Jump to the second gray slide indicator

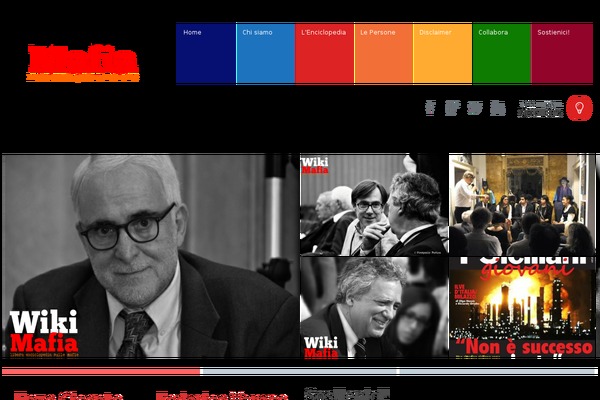(299, 371)
